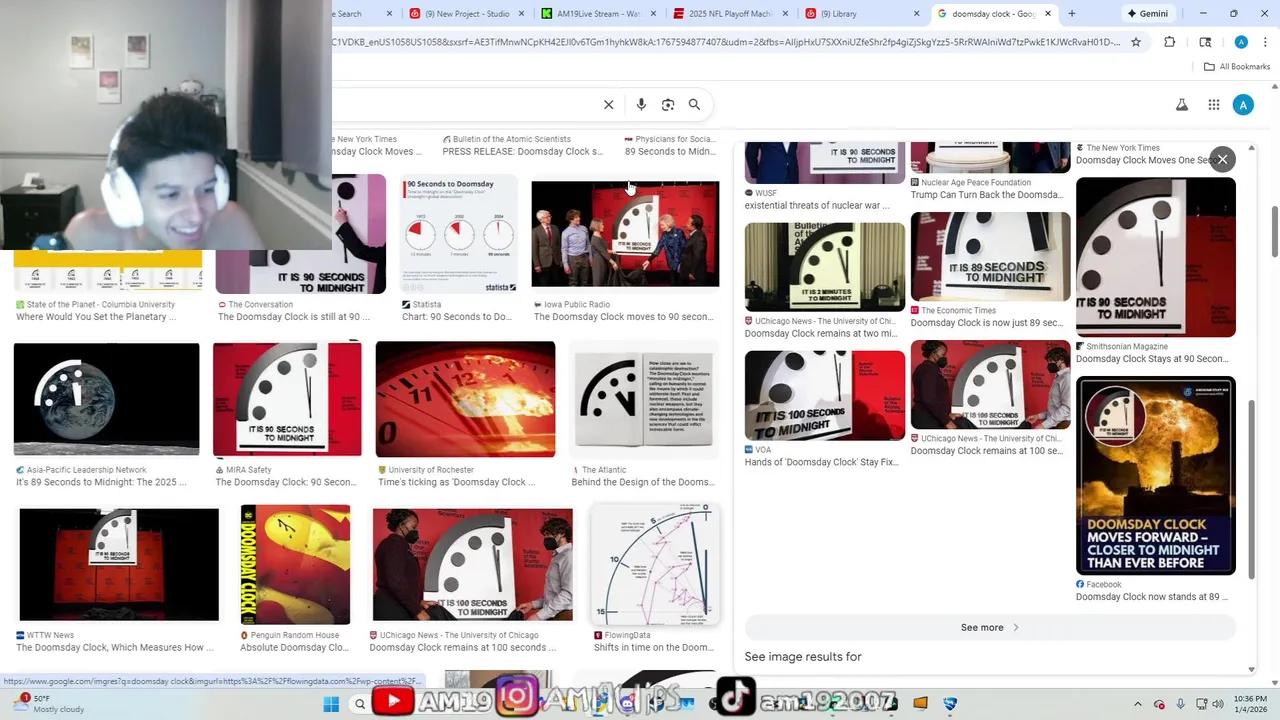Screen dimensions: 1280x720
Task: Click the 'Nuclear Age Peace Foundation' source label
Action: pos(976,183)
